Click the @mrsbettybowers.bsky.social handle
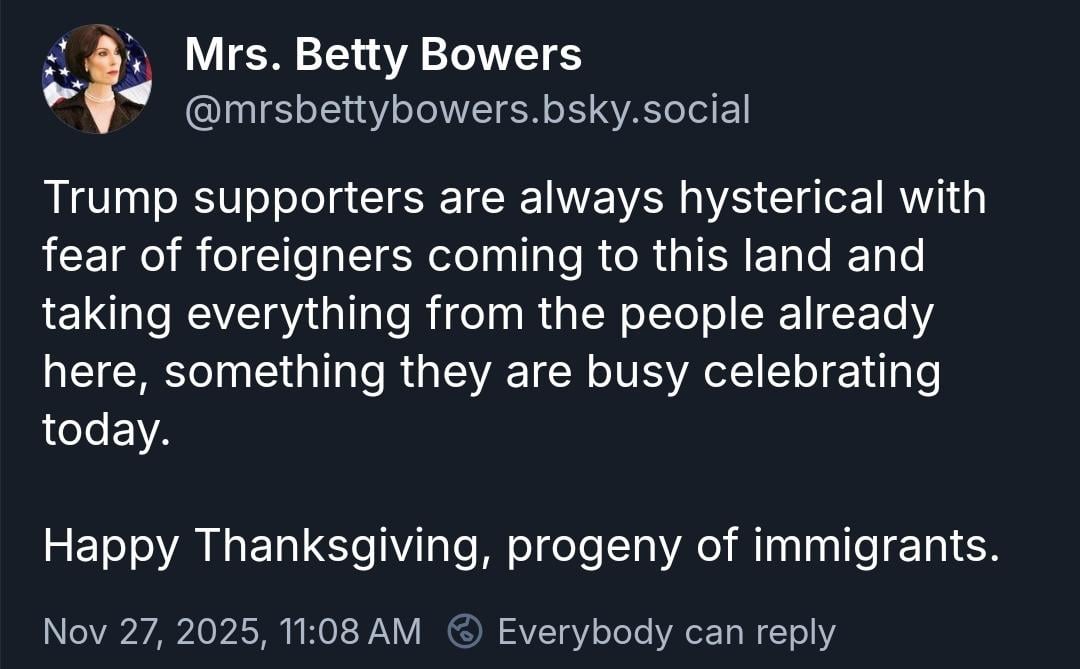Image resolution: width=1080 pixels, height=669 pixels. click(467, 110)
